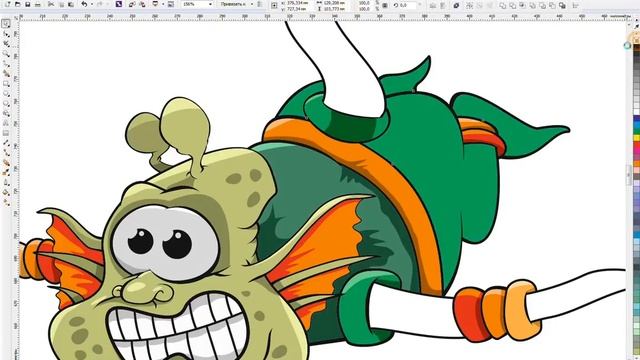Click the Align and Distribute icon
This screenshot has height=360, width=640.
click(575, 5)
